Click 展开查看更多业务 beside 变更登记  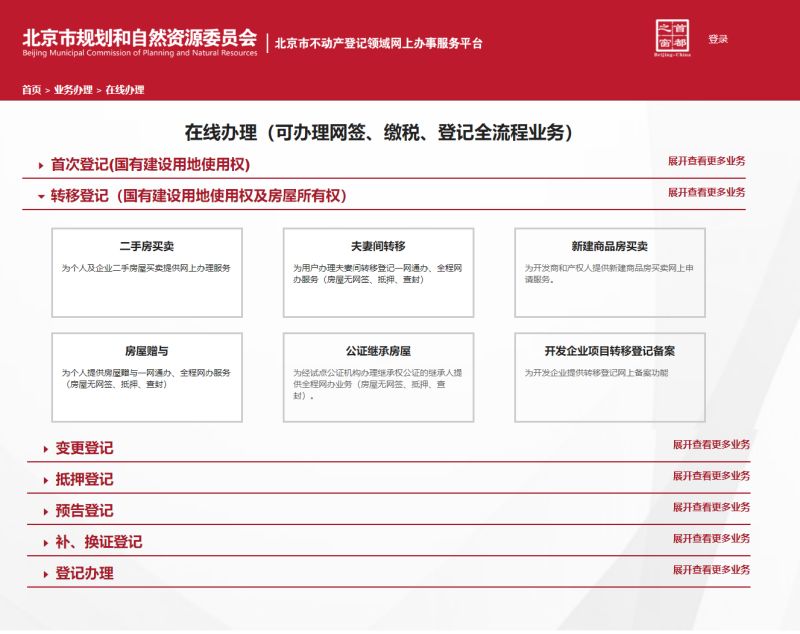point(711,445)
